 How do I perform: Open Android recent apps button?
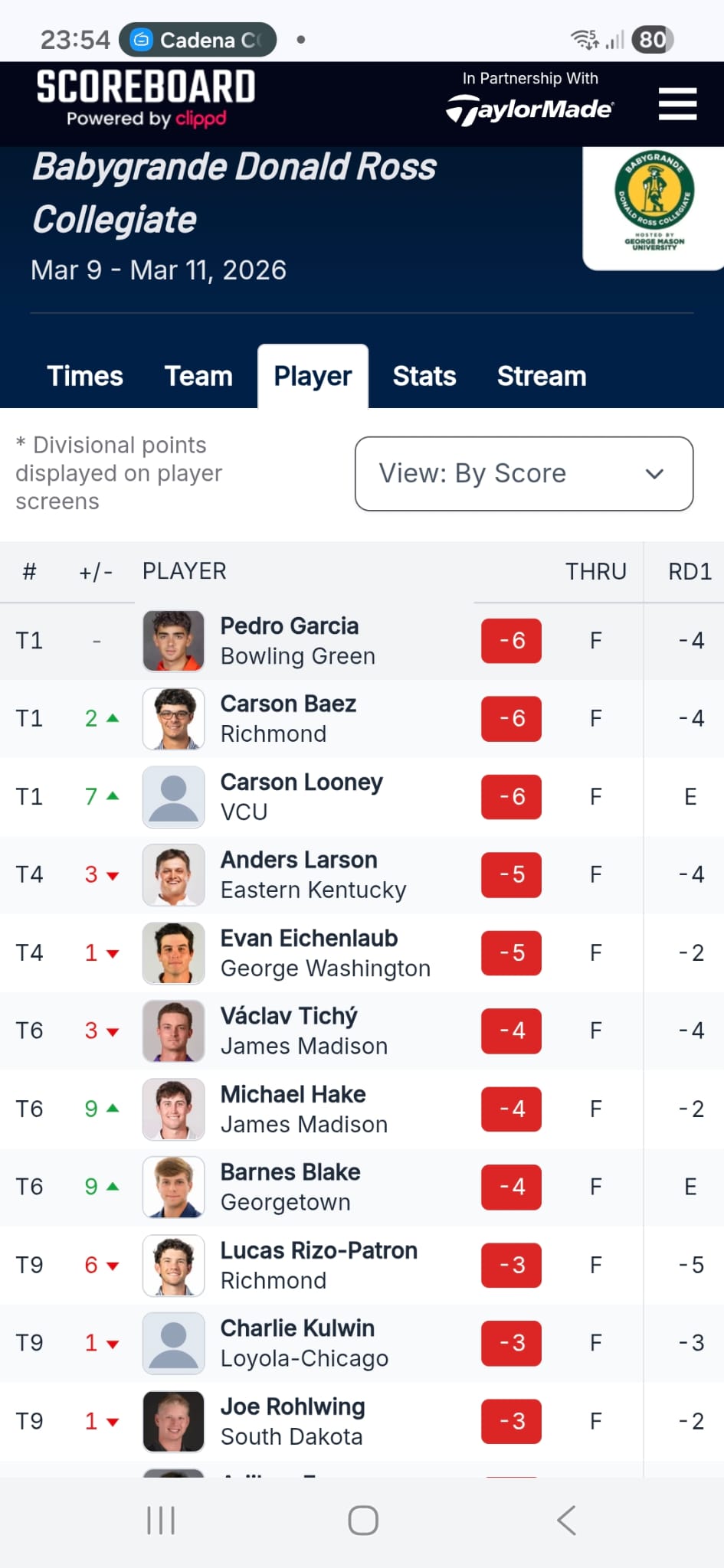(x=161, y=1521)
